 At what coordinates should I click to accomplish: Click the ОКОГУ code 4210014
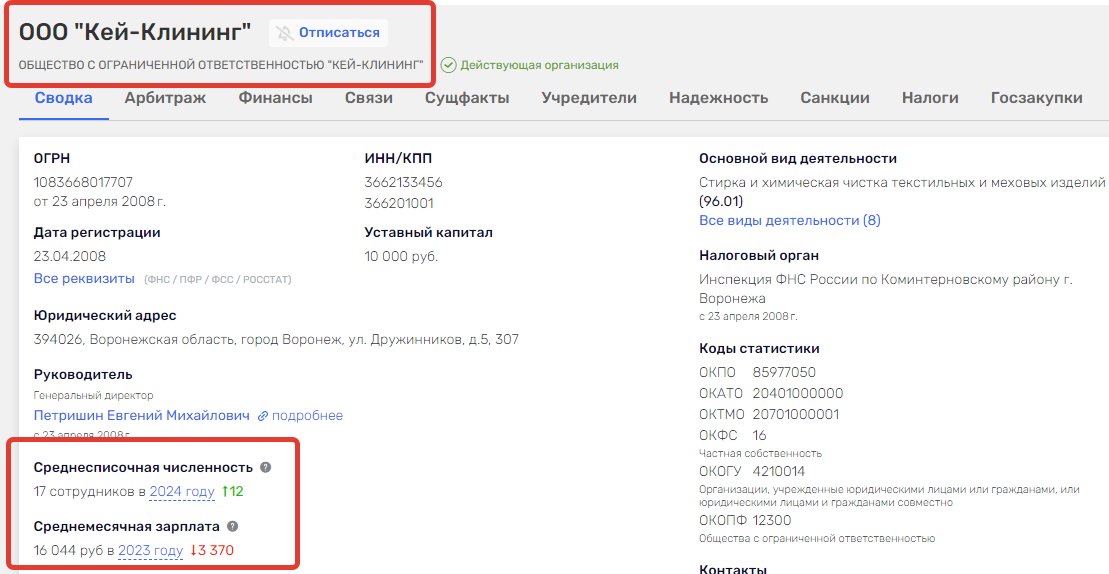[779, 472]
